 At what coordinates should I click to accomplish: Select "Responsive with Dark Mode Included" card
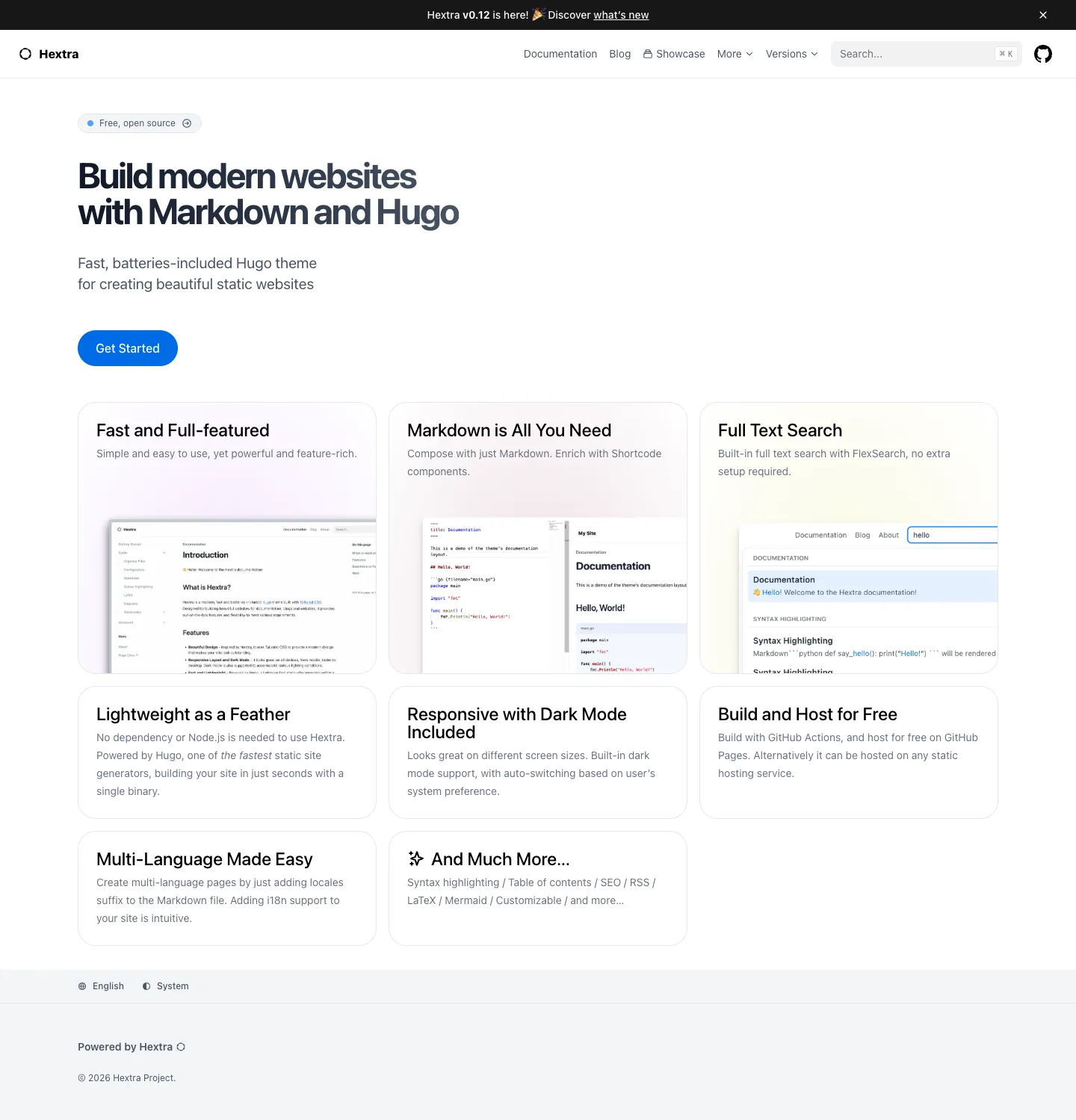click(538, 752)
